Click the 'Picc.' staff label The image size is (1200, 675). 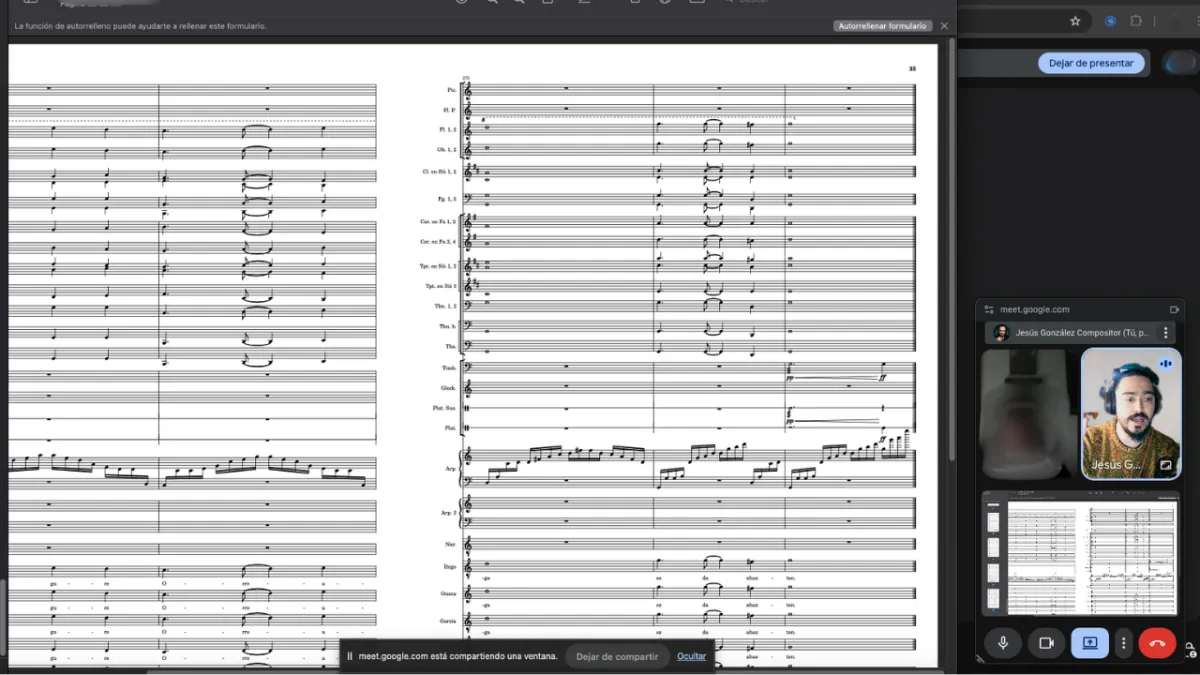coord(452,91)
